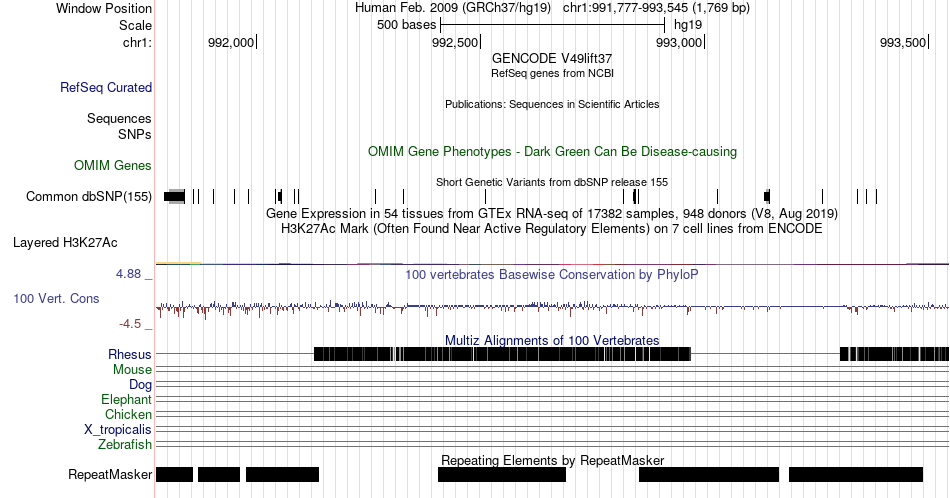Click the GTEx Gene Expression track title
Viewport: 950px width, 498px height.
(552, 214)
